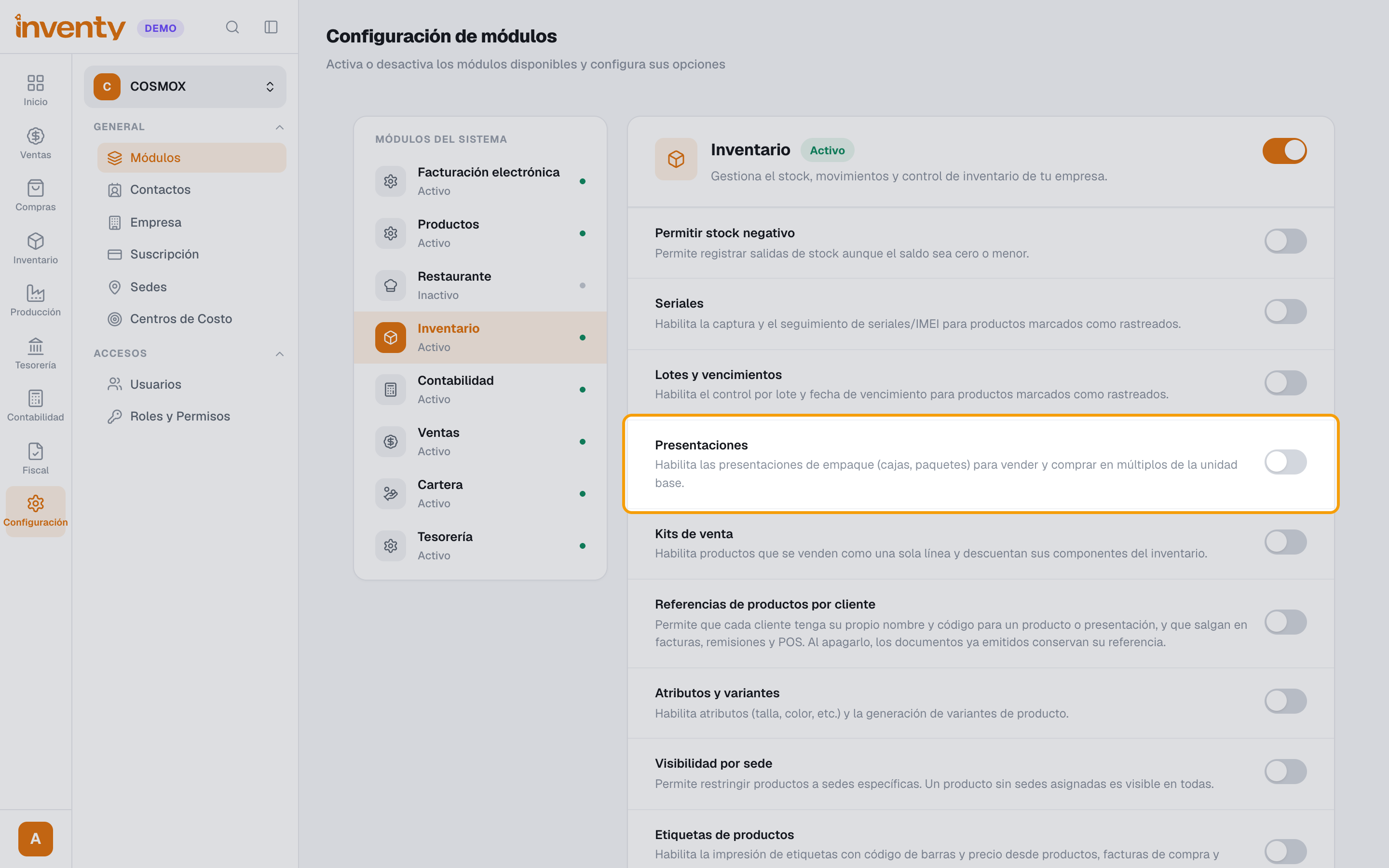Select the Ventas module in list
The width and height of the screenshot is (1389, 868).
480,442
